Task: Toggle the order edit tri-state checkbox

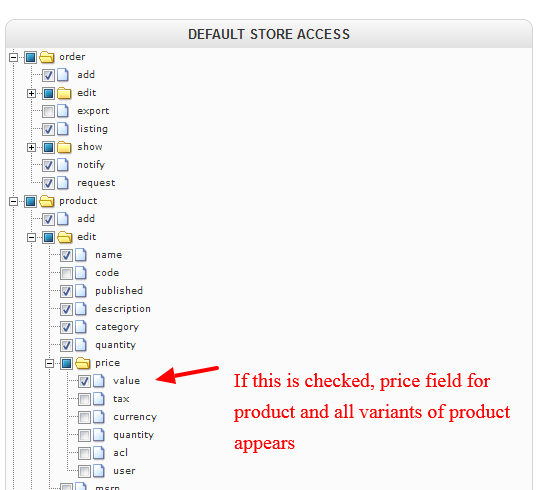Action: 48,93
